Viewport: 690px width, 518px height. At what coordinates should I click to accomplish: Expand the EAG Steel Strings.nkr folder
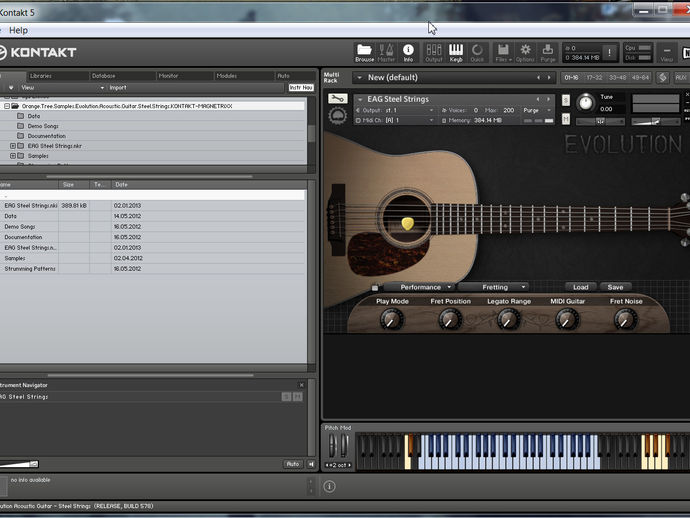13,146
